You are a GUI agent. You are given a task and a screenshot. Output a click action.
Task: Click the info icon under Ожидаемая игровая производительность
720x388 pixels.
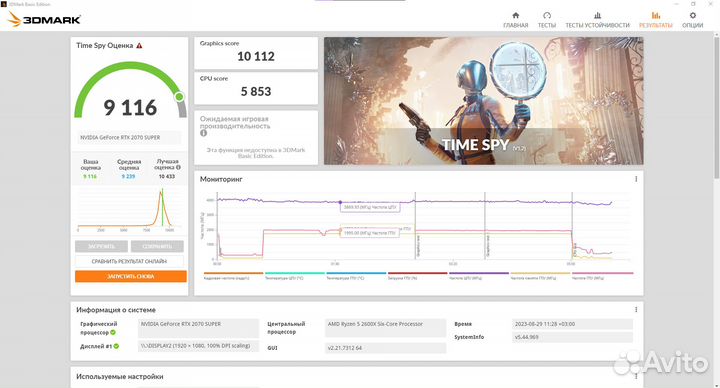click(203, 133)
